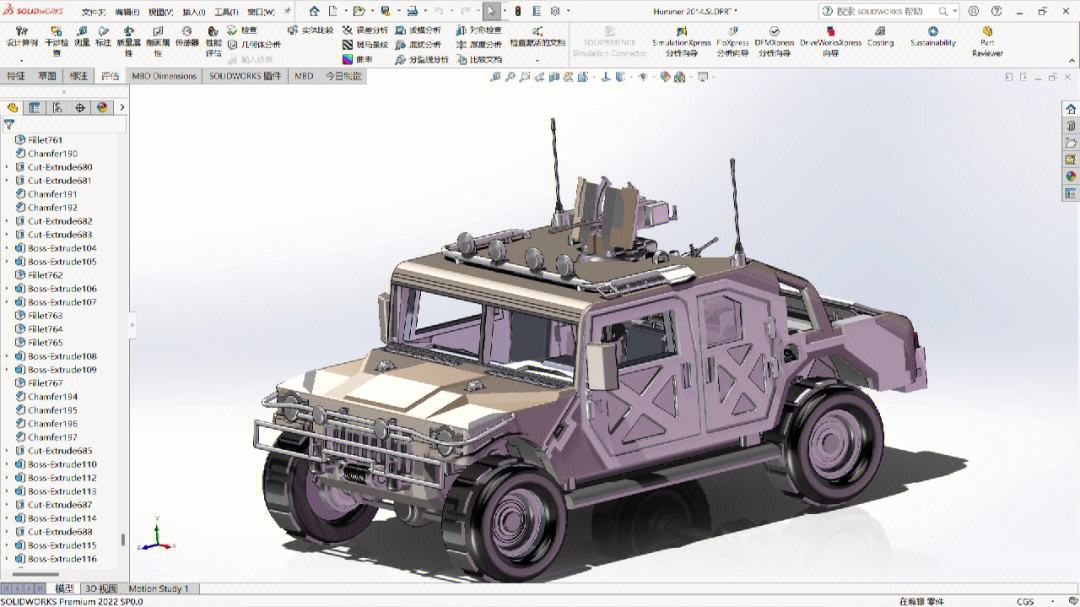Switch to the 特征 ribbon tab
1080x607 pixels.
pyautogui.click(x=15, y=75)
